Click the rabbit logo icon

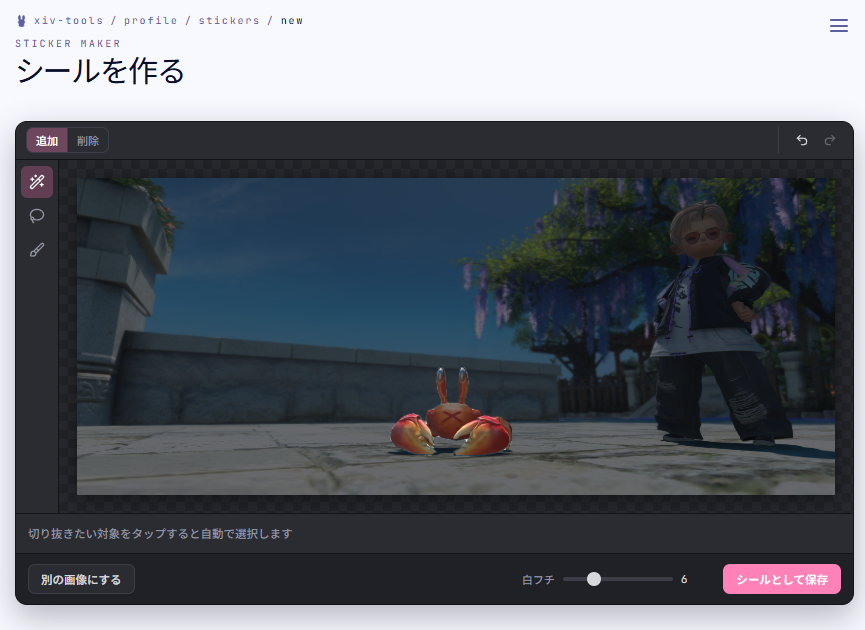coord(22,21)
